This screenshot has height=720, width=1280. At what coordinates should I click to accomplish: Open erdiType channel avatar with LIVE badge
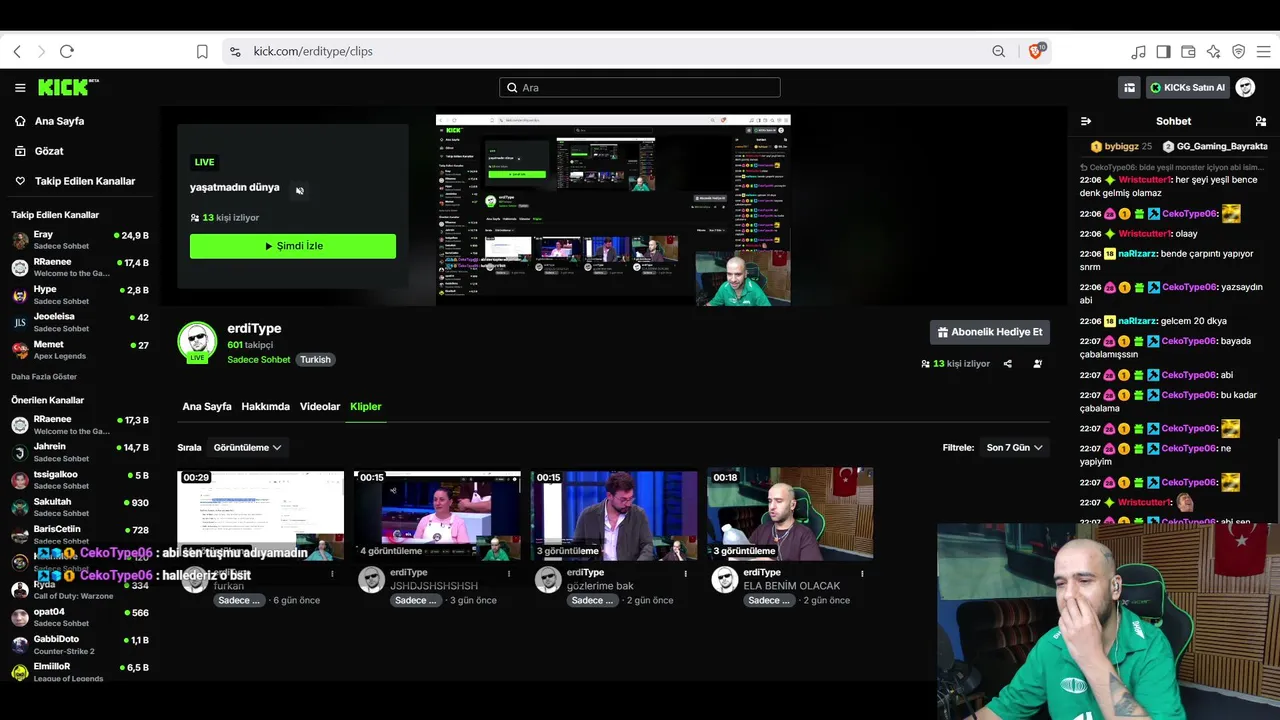click(197, 342)
